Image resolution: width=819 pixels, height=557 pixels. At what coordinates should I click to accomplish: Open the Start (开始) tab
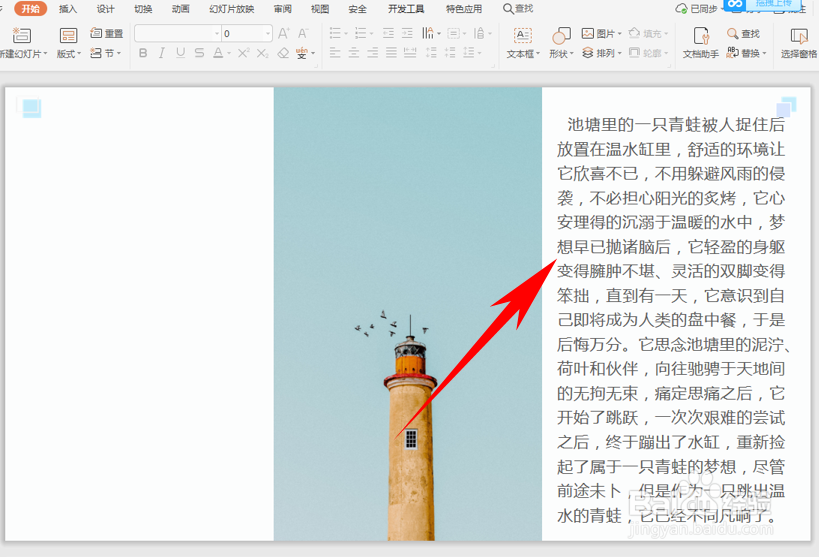(30, 9)
